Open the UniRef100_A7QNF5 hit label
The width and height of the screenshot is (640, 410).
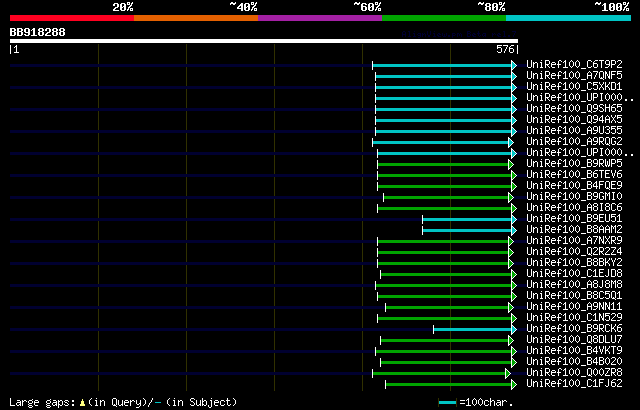(574, 75)
